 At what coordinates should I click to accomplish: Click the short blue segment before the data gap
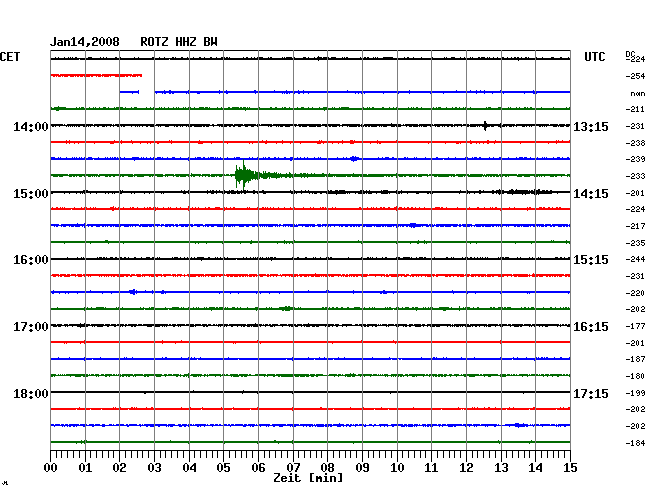coord(129,92)
